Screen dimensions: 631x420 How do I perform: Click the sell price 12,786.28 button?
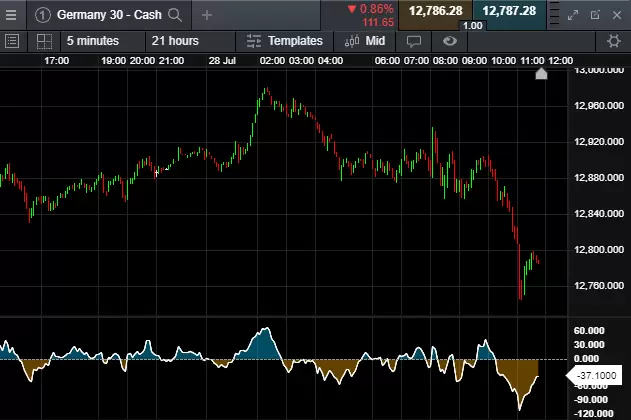[x=435, y=11]
